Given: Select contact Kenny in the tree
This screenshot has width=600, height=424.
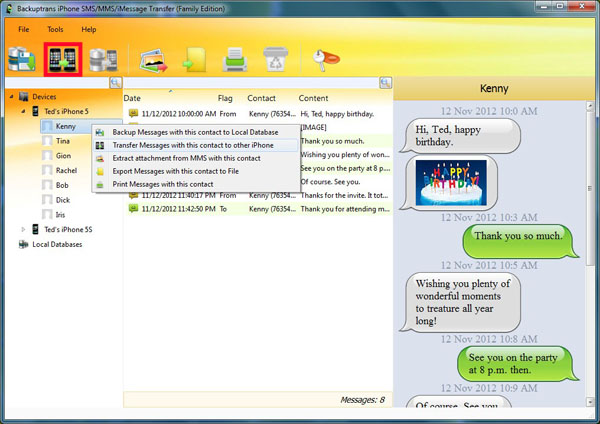Looking at the screenshot, I should click(x=65, y=126).
